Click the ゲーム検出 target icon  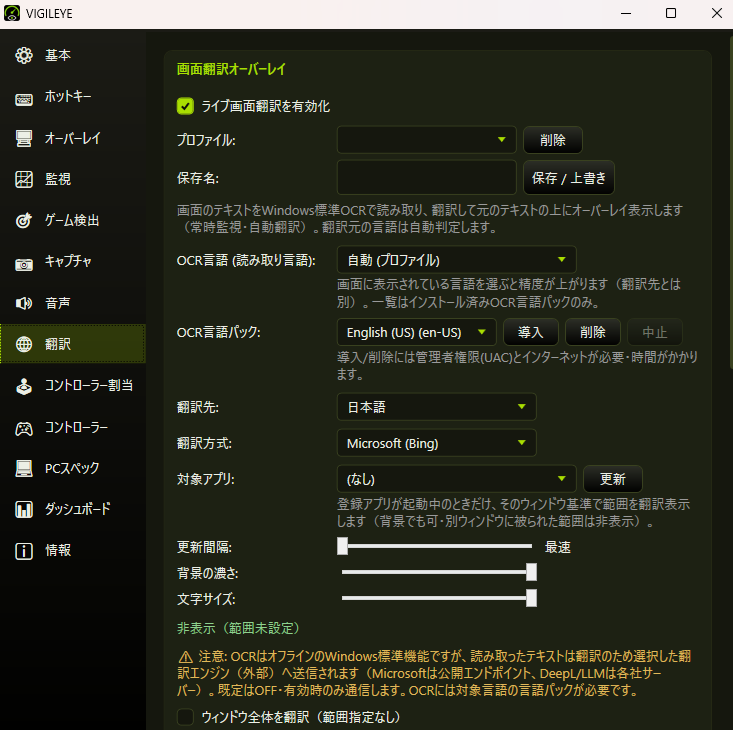coord(24,221)
